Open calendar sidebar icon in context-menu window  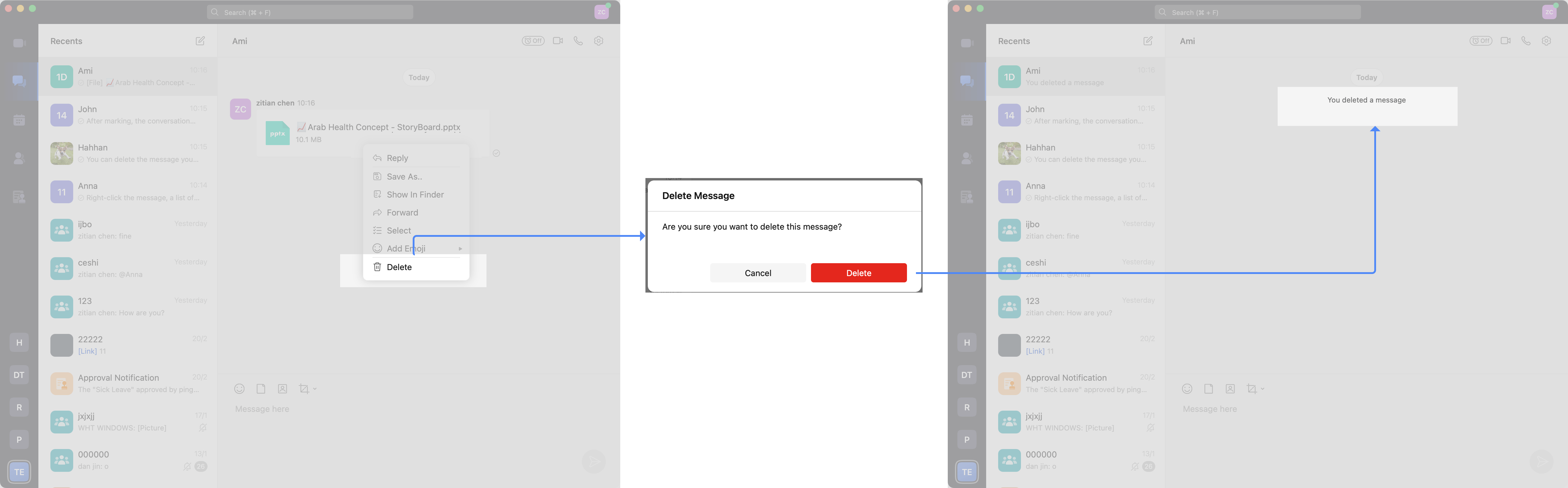pos(19,120)
